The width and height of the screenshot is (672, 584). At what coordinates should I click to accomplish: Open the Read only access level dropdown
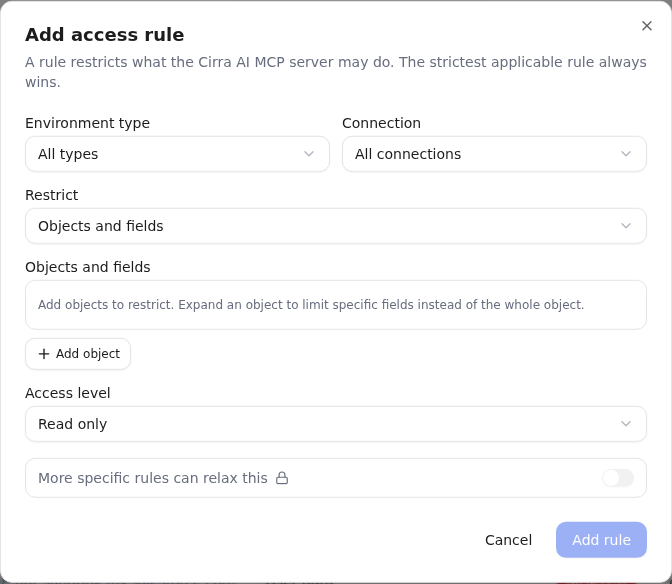(336, 424)
